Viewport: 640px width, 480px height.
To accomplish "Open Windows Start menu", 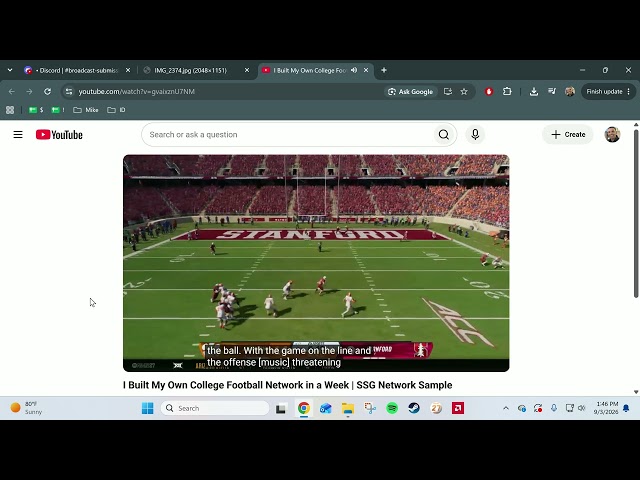I will (147, 408).
